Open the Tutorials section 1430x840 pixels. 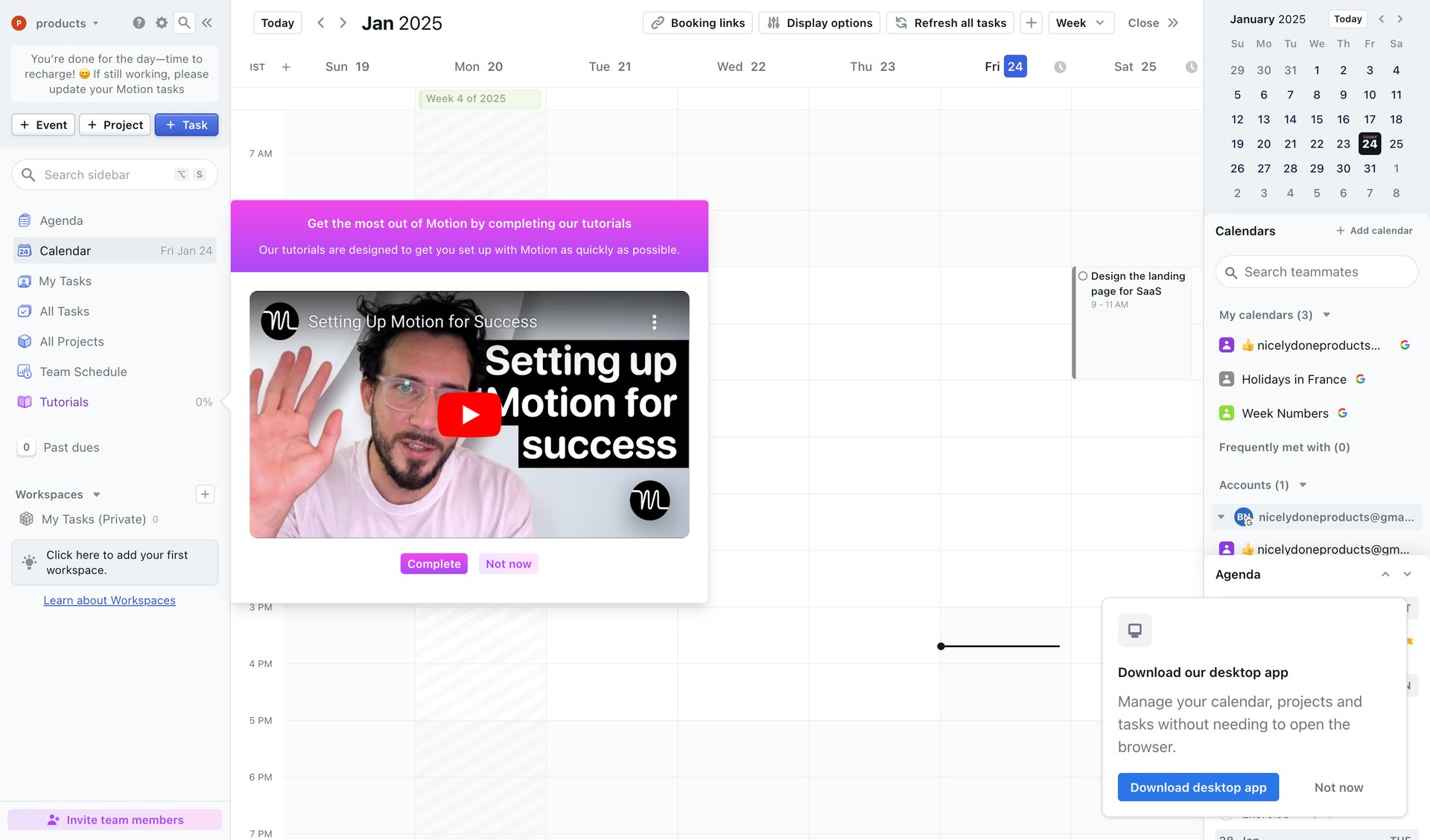pyautogui.click(x=64, y=401)
